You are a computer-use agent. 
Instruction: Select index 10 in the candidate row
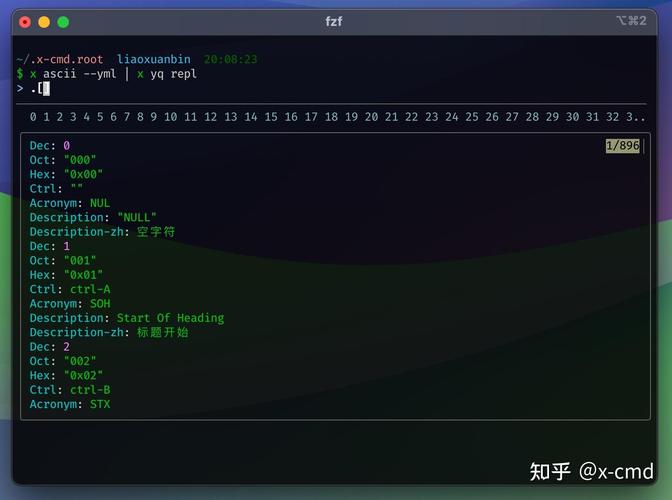(171, 117)
